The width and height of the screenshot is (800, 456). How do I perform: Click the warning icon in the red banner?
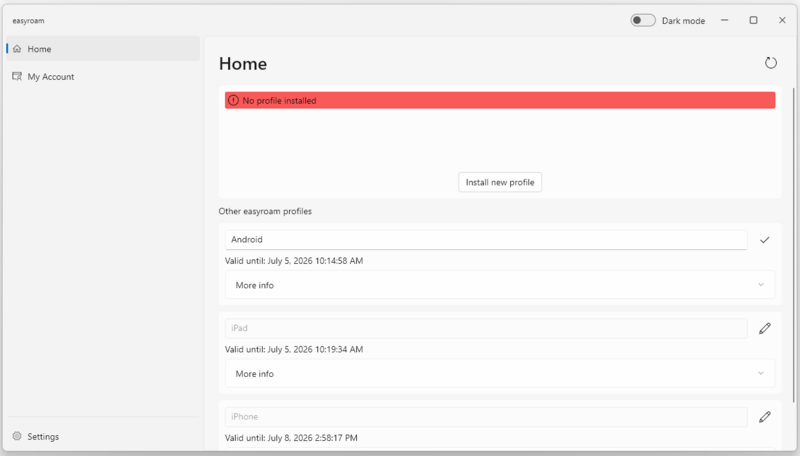[x=234, y=101]
